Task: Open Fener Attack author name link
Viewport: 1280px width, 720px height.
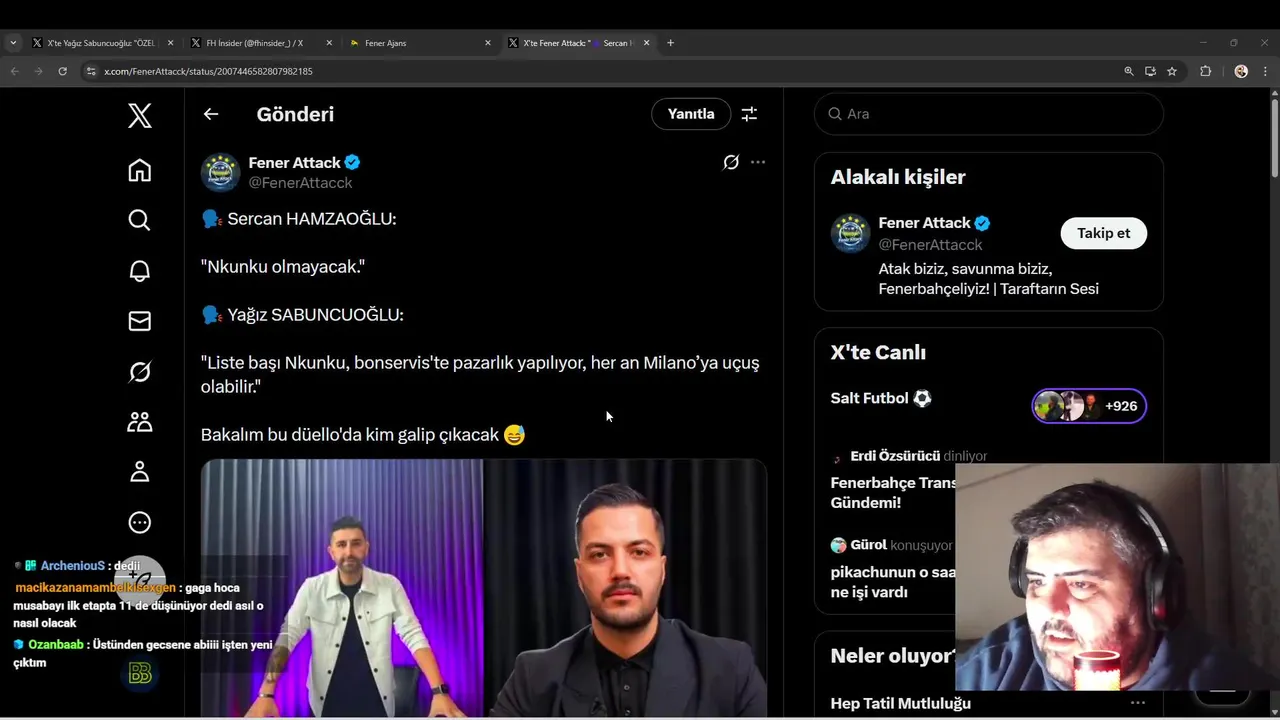Action: pyautogui.click(x=295, y=163)
